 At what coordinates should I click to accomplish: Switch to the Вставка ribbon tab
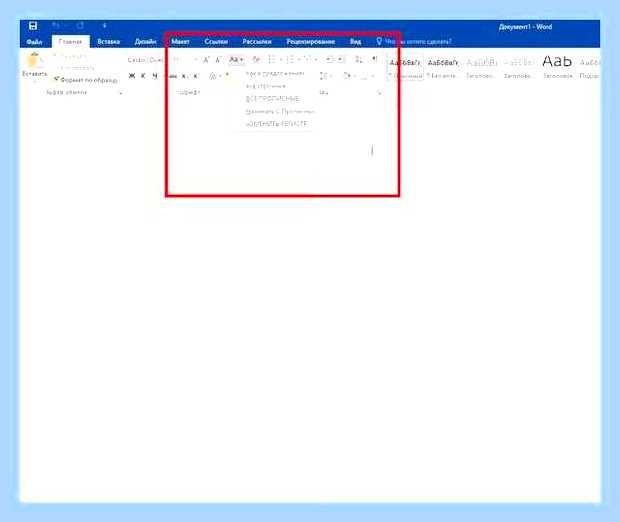(x=108, y=42)
